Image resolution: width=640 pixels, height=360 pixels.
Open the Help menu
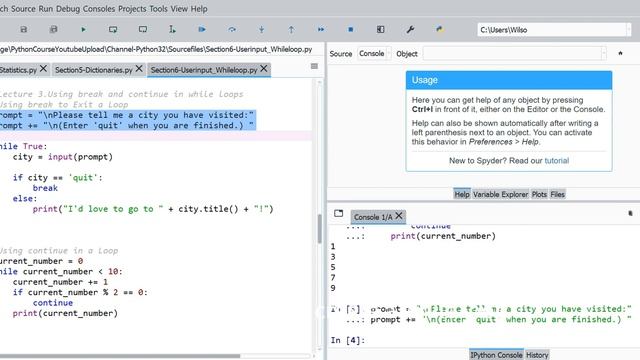(199, 9)
